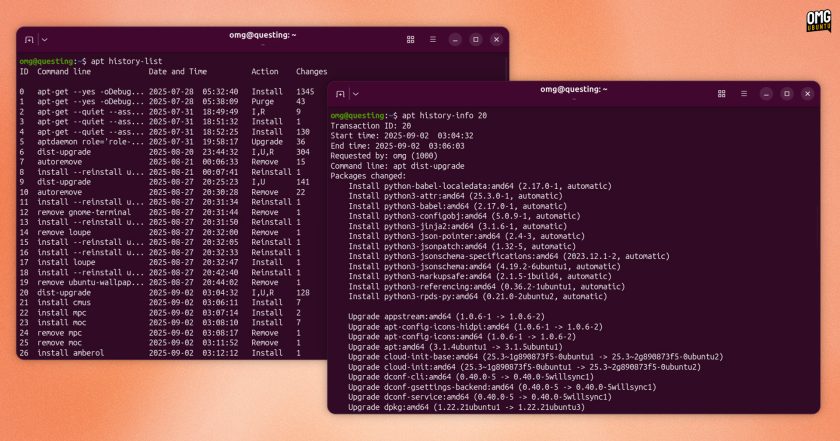Click the 'apt history-list' command text
Screen dimensions: 840x441
[x=126, y=61]
